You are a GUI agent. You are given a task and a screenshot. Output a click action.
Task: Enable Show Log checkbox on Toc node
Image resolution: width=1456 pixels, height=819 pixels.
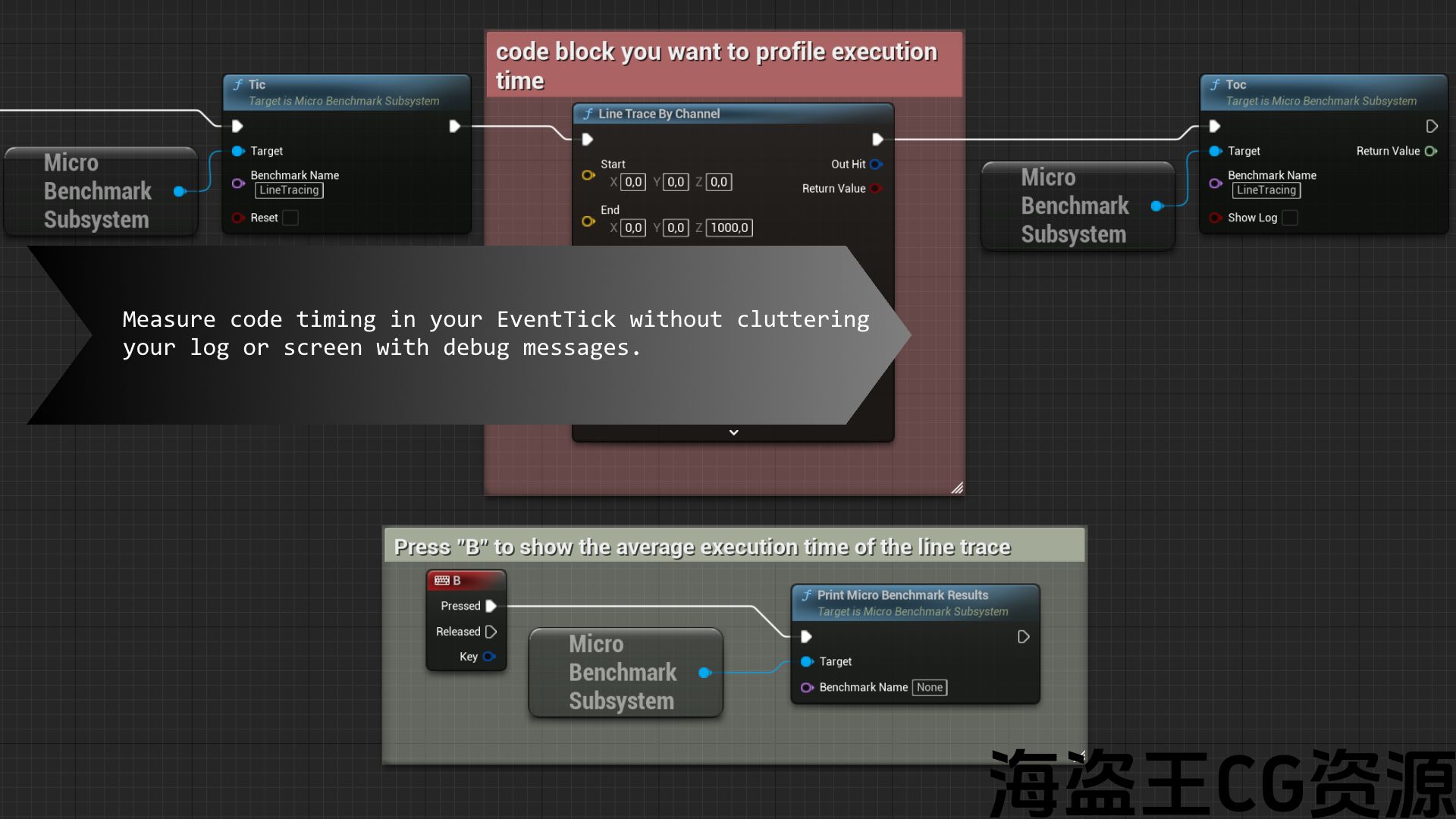pos(1290,218)
